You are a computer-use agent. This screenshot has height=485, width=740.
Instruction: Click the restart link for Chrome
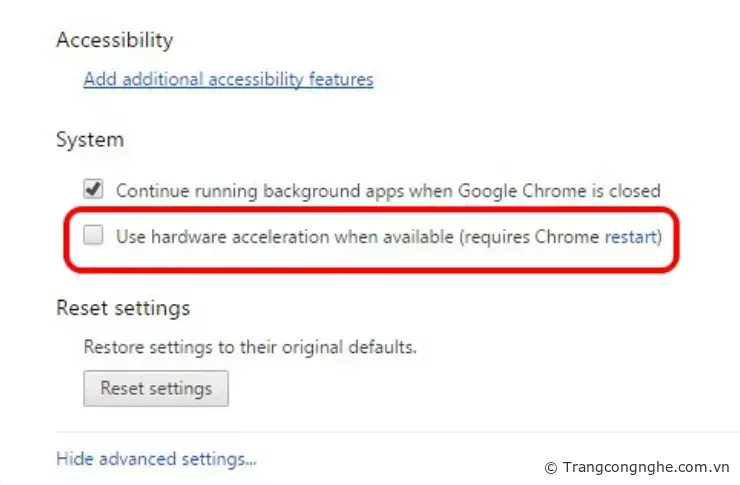point(630,237)
